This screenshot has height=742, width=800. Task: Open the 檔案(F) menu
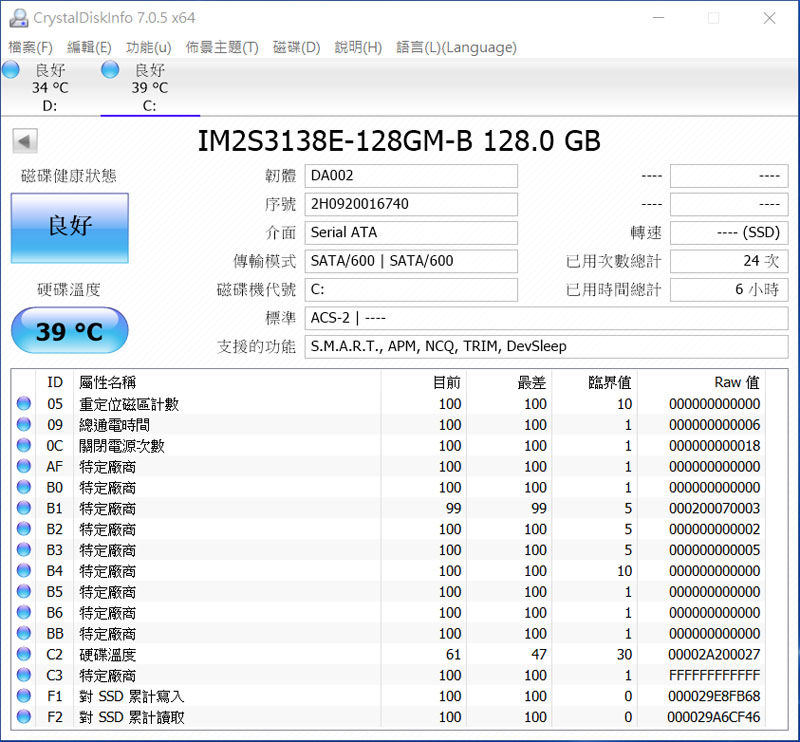tap(31, 47)
